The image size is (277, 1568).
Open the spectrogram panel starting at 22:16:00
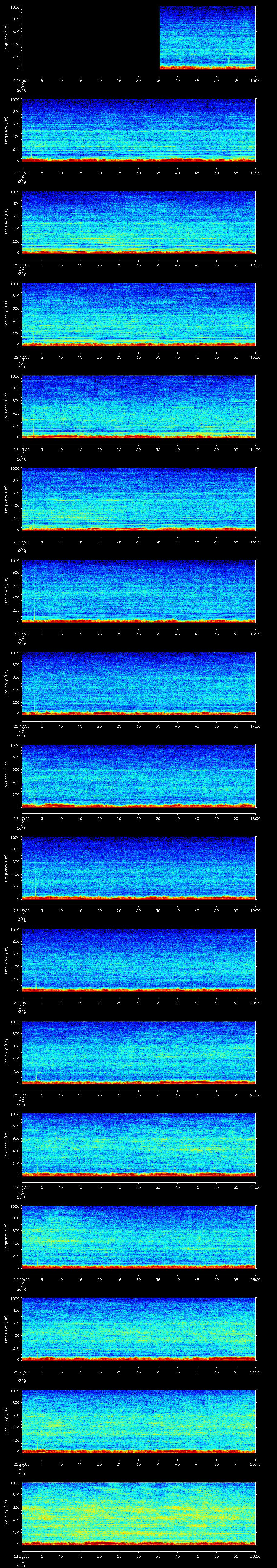point(138,683)
